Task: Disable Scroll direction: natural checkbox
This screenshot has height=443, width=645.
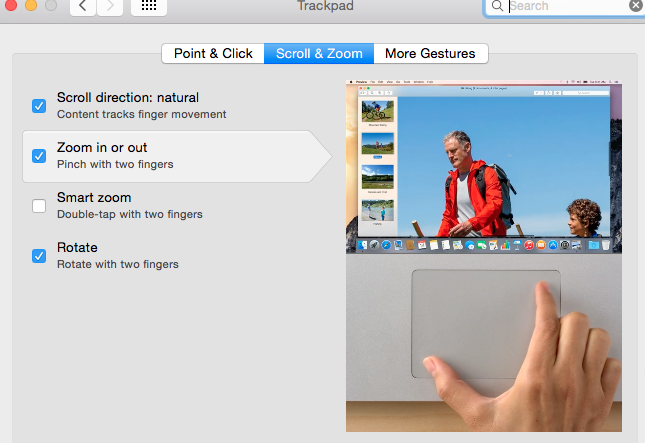Action: tap(39, 106)
